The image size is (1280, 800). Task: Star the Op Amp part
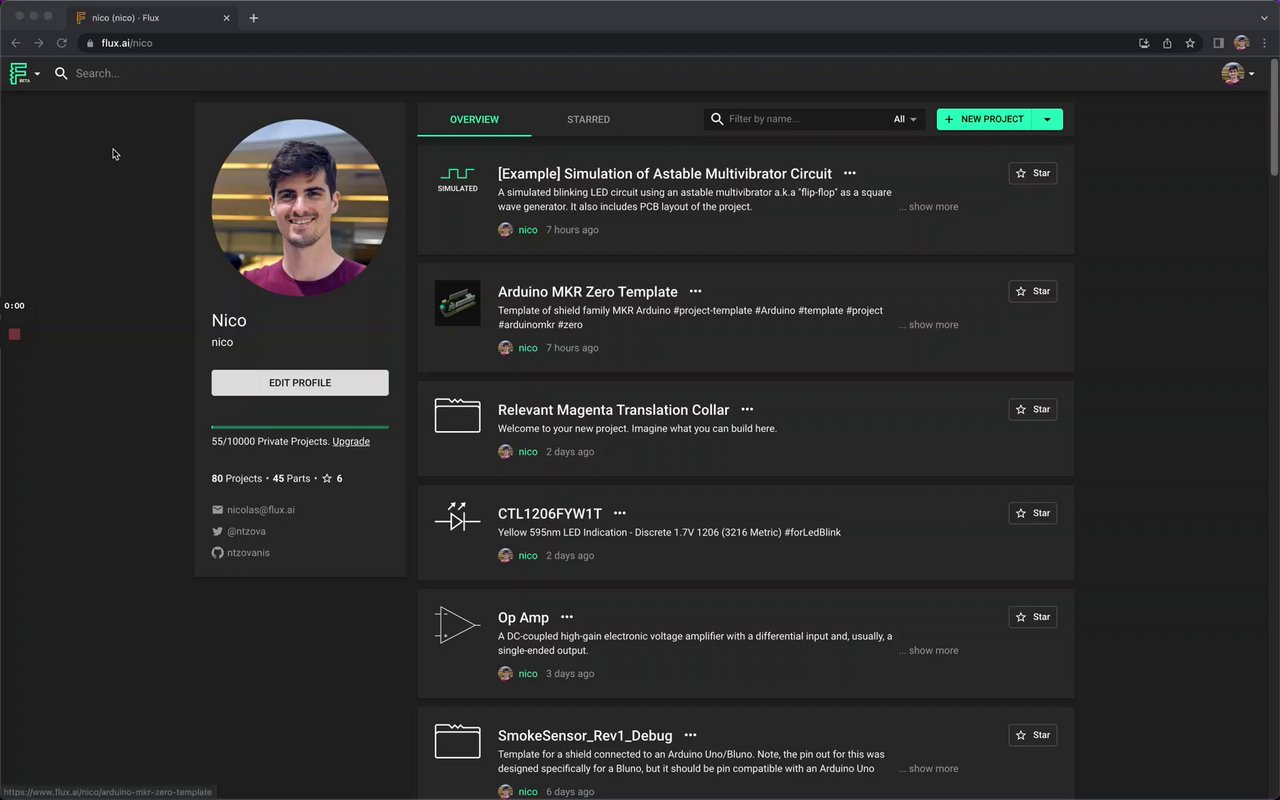[x=1033, y=617]
